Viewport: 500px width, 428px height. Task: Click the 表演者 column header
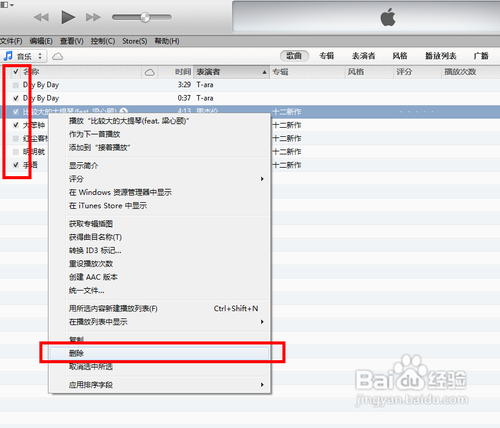[x=231, y=72]
